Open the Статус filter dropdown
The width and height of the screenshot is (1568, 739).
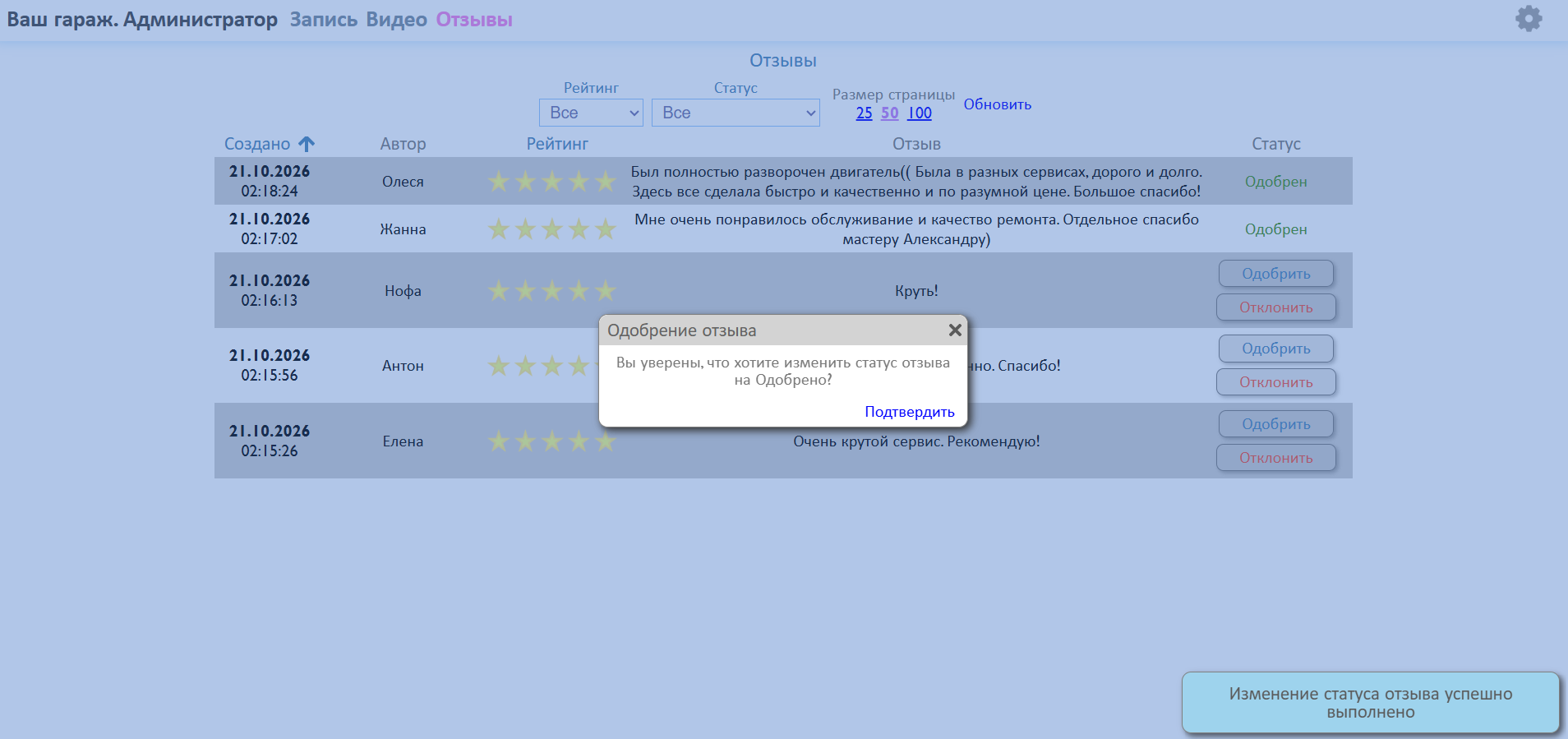pyautogui.click(x=736, y=113)
